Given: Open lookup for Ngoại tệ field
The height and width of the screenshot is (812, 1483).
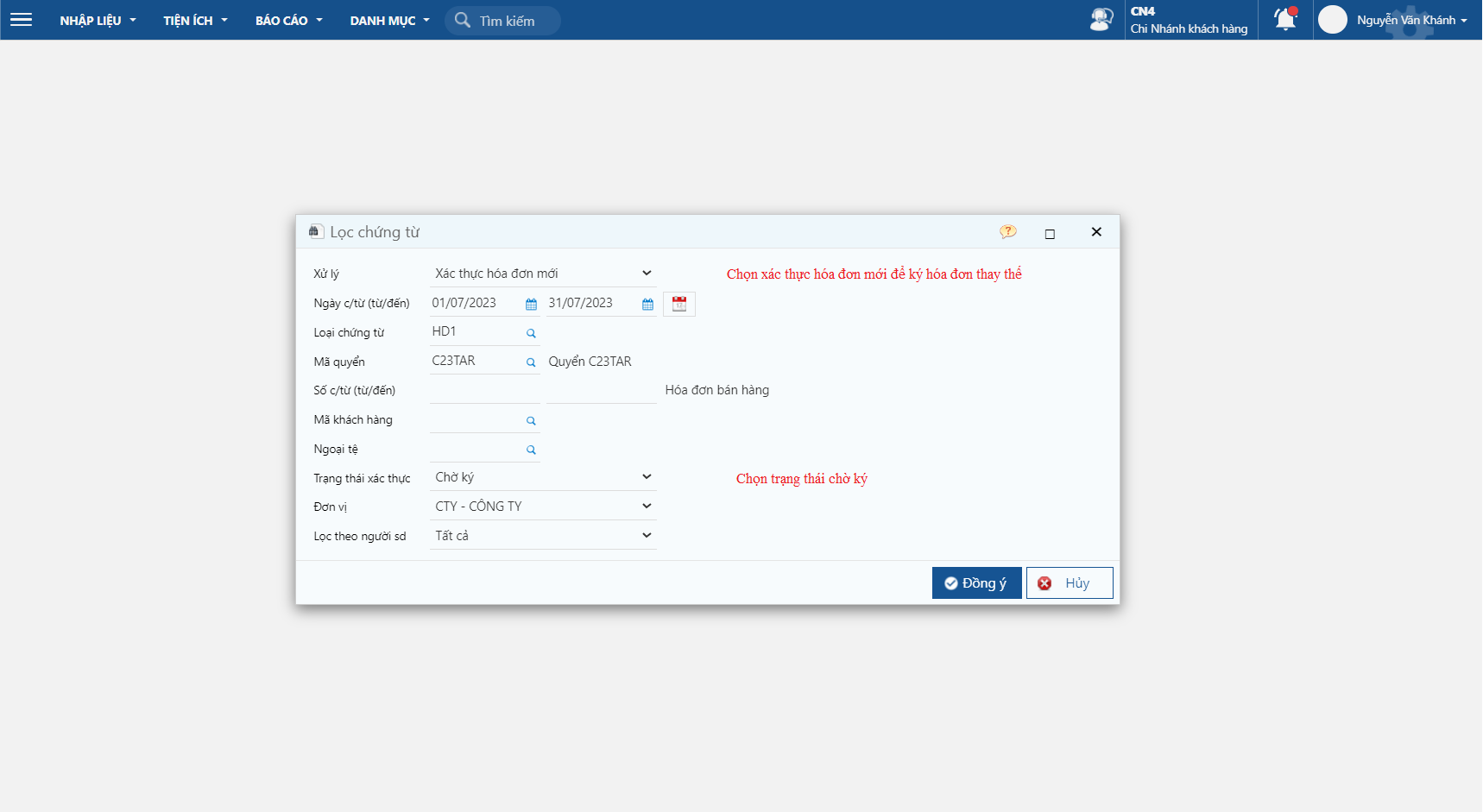Looking at the screenshot, I should (x=531, y=450).
